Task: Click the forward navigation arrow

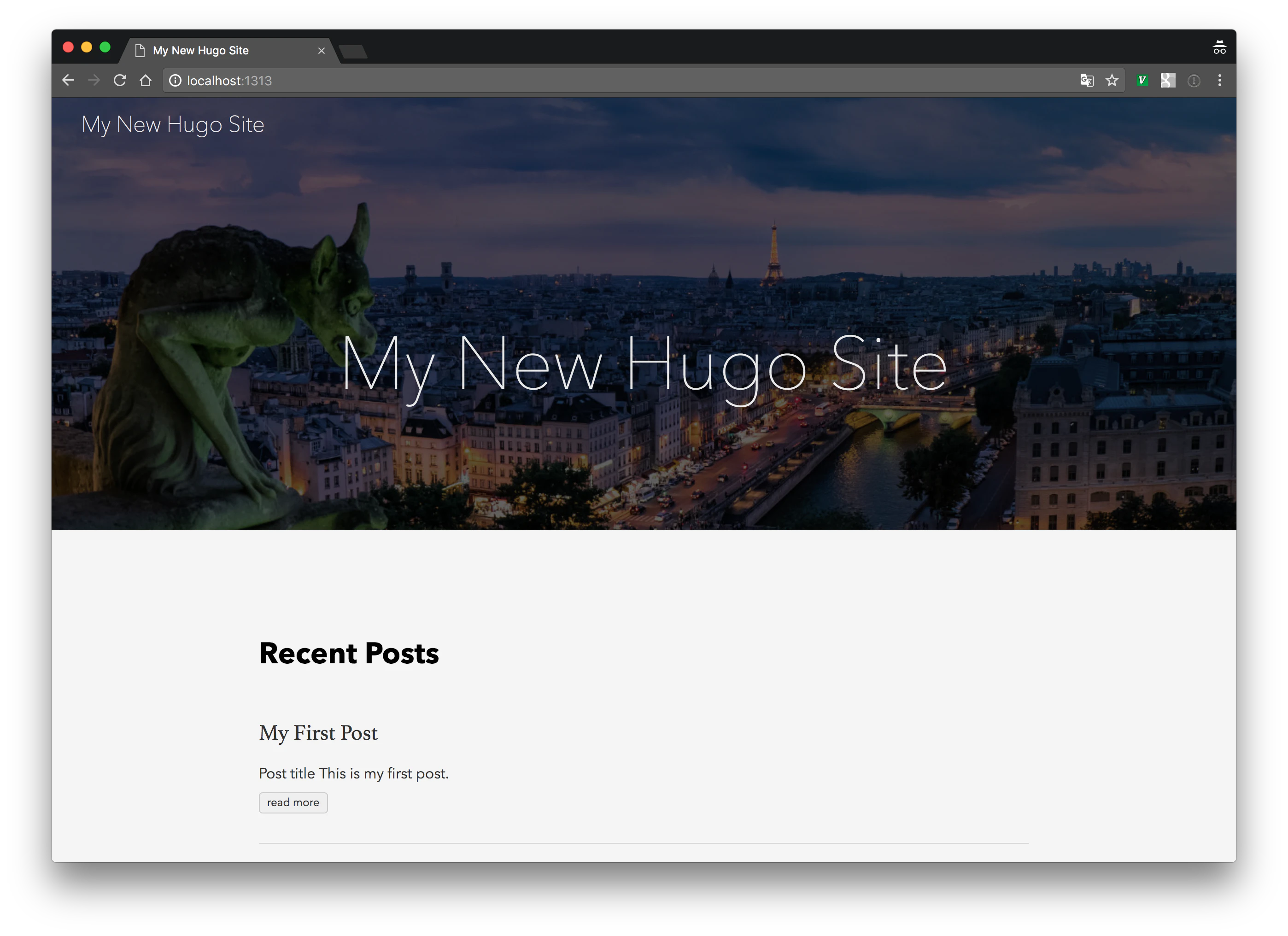Action: [x=94, y=81]
